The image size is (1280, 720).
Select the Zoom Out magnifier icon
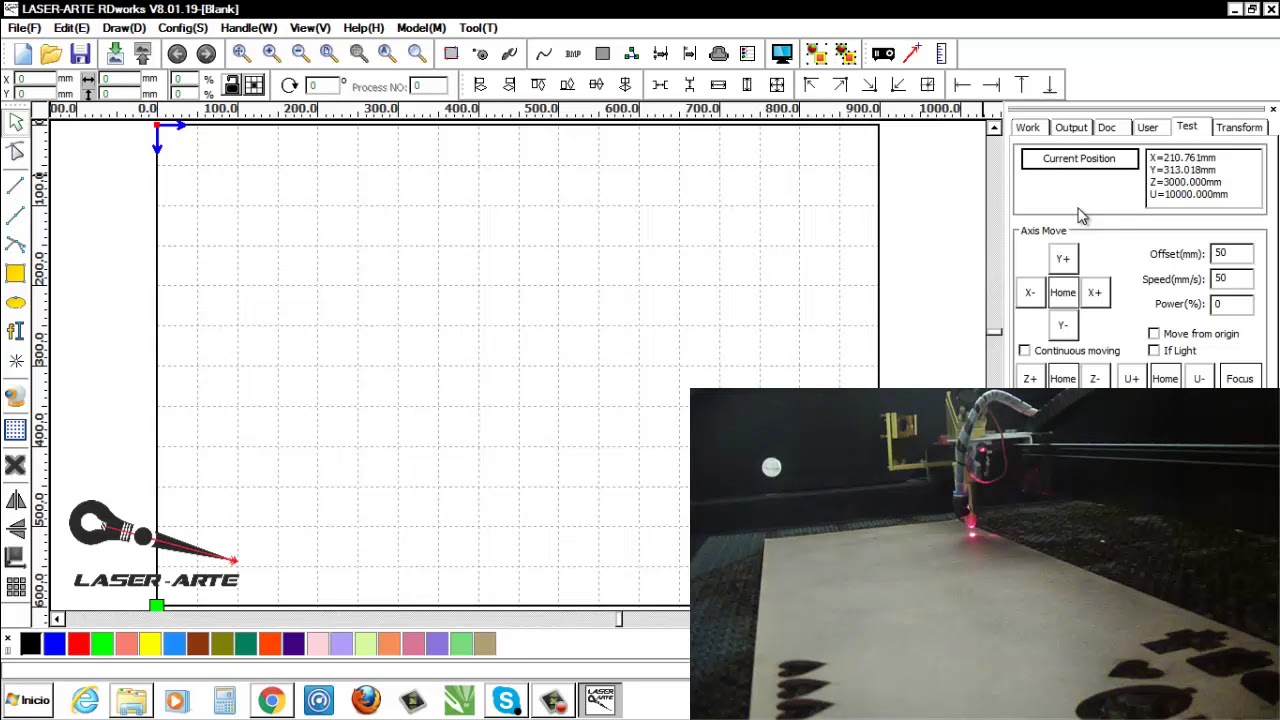point(300,54)
